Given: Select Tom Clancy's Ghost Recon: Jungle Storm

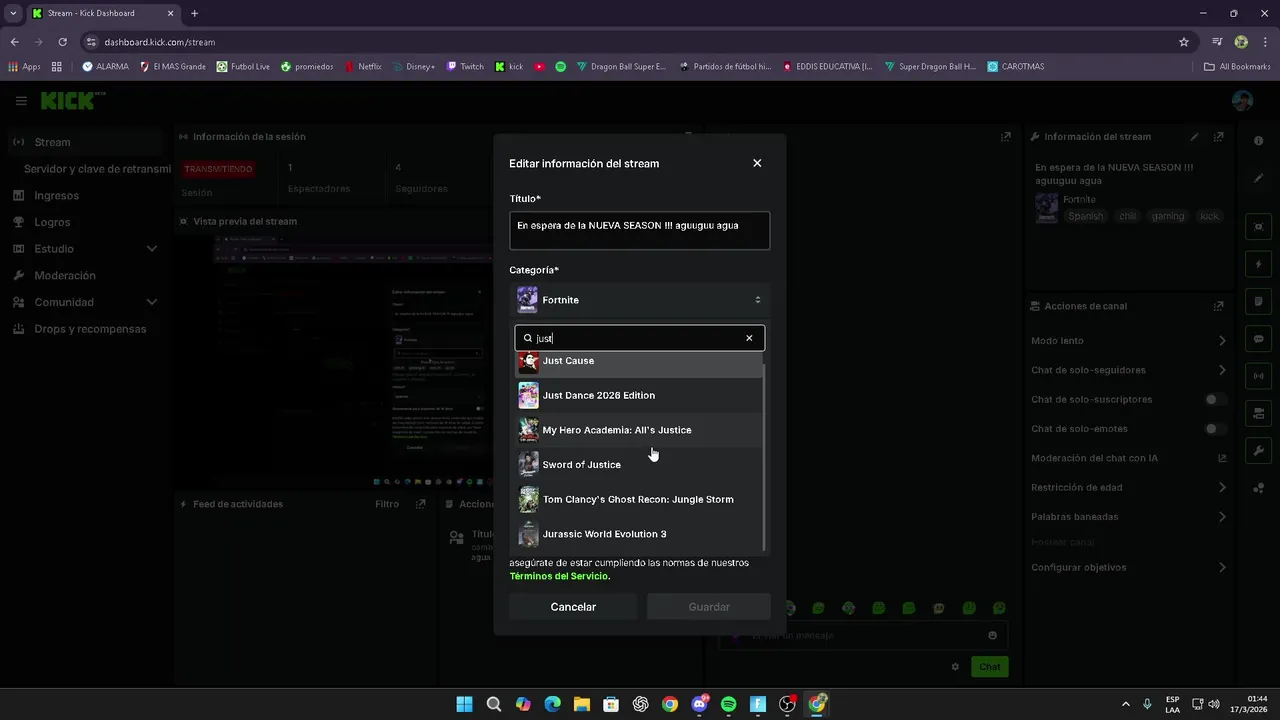Looking at the screenshot, I should tap(638, 499).
